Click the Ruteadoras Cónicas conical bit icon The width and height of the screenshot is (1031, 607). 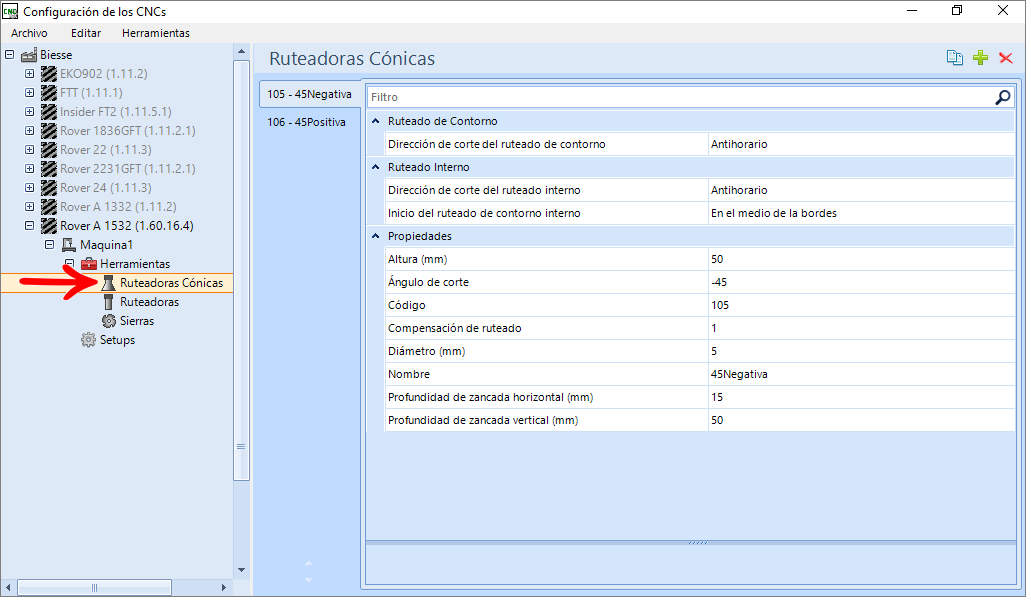pos(109,284)
